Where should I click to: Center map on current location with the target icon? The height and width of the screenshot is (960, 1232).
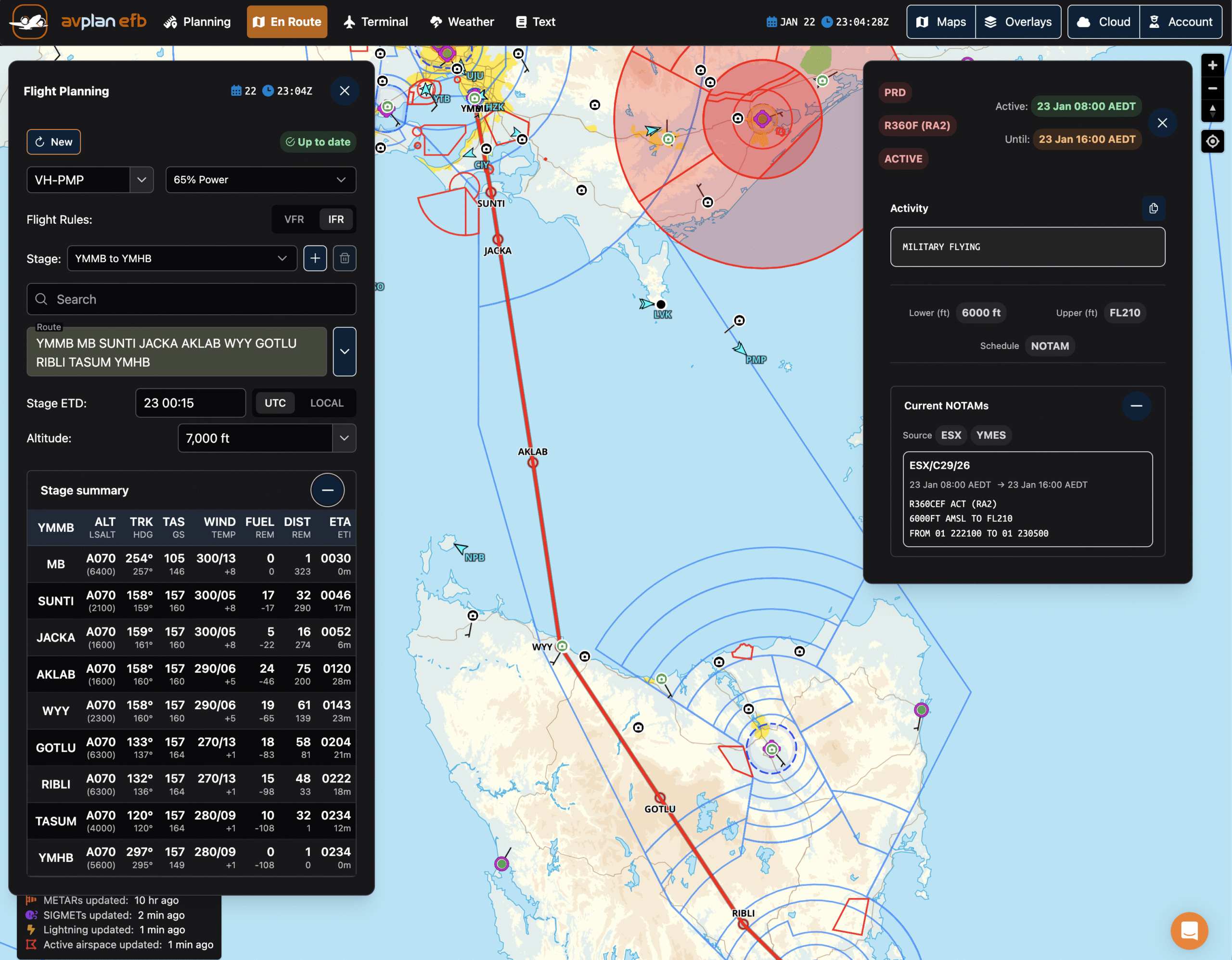(1212, 141)
